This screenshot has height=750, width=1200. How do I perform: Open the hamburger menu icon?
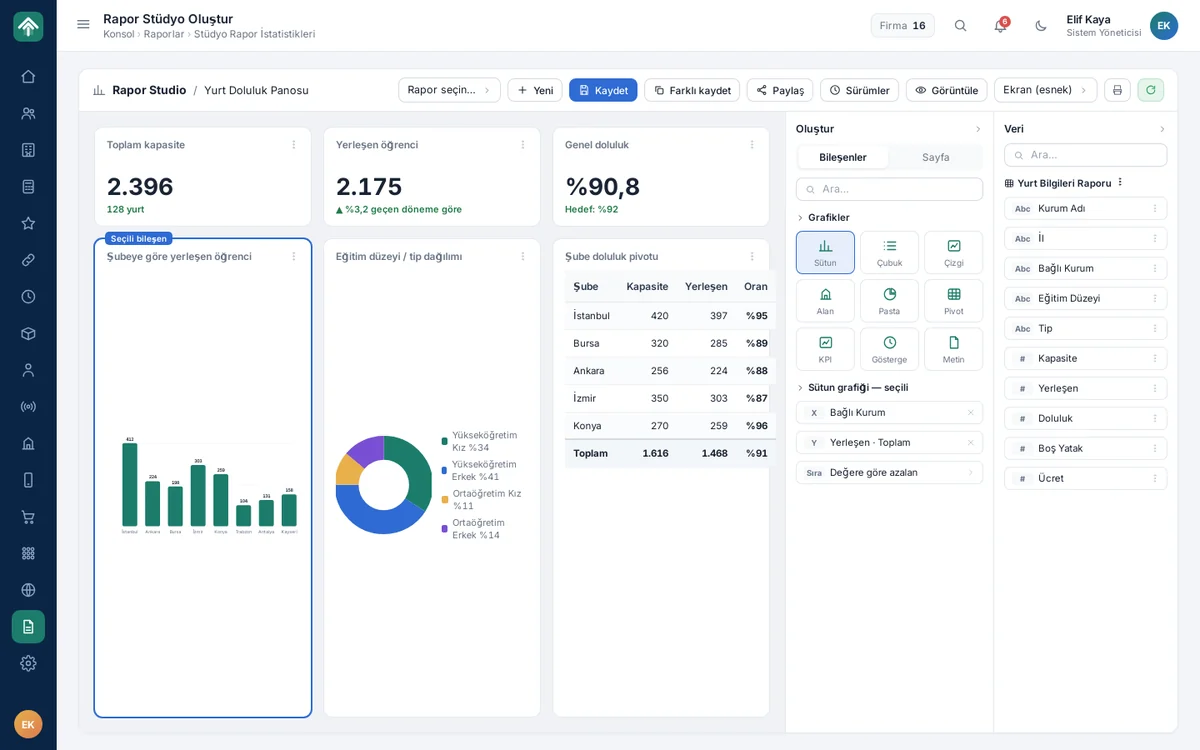click(x=83, y=25)
